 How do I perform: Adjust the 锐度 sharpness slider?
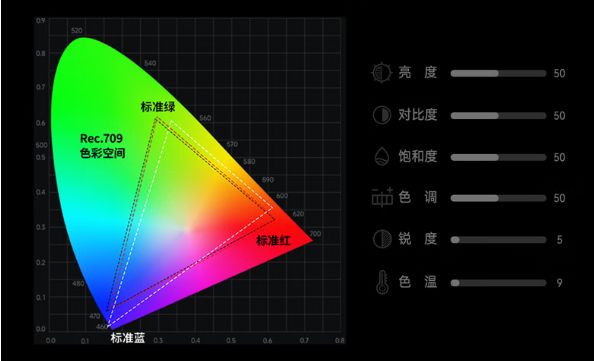pos(498,240)
